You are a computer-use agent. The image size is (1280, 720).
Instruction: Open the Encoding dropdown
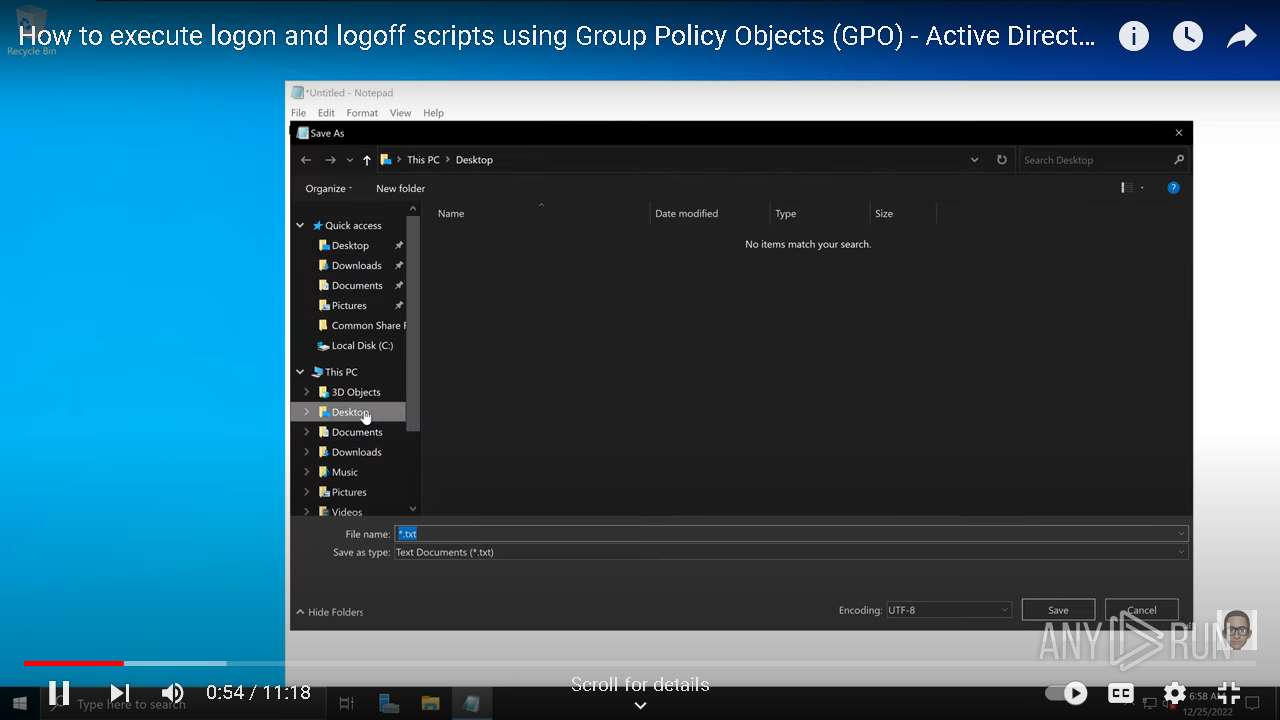pyautogui.click(x=949, y=610)
